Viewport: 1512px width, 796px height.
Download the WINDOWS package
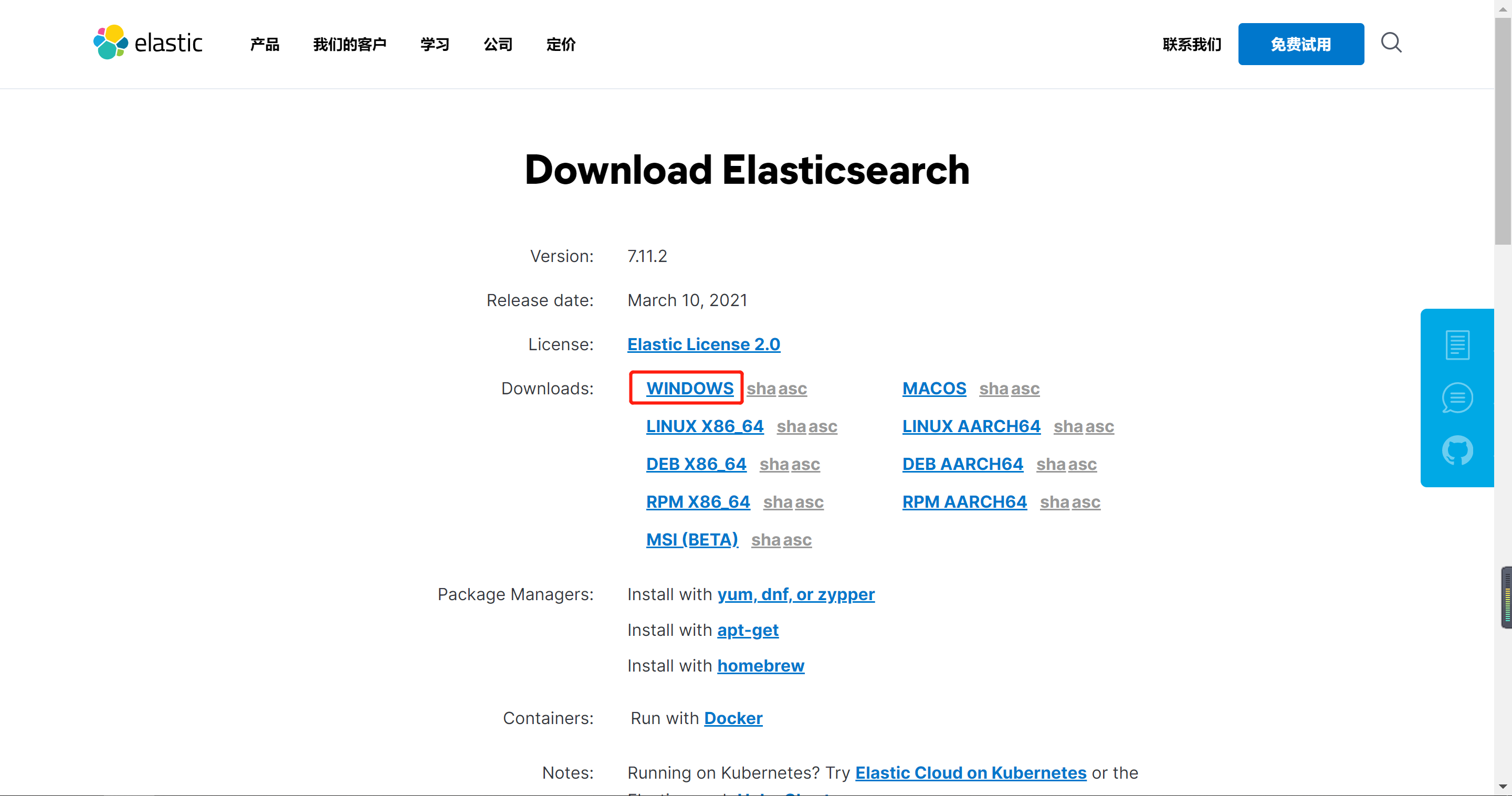click(690, 388)
